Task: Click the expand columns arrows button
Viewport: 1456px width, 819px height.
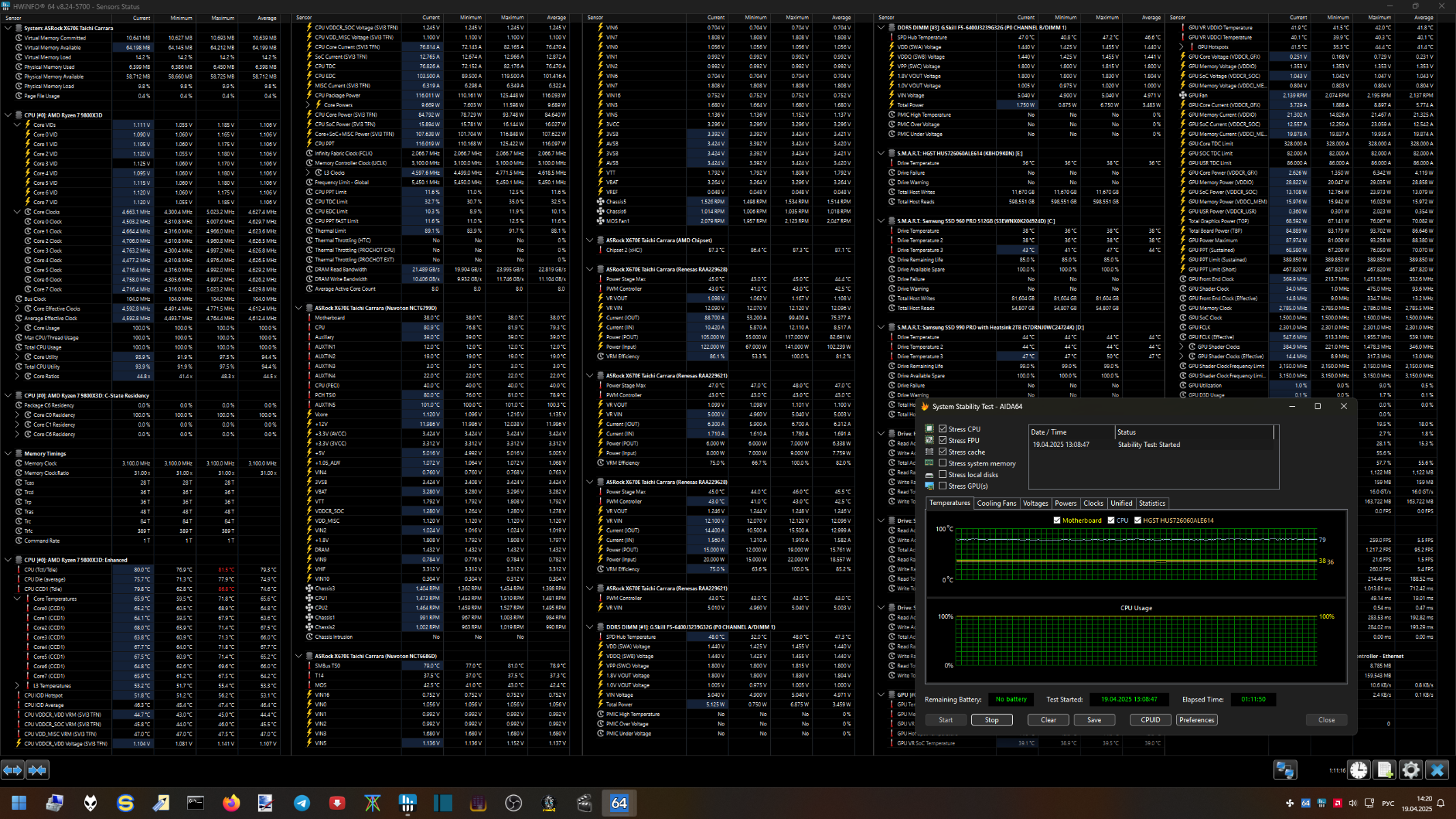Action: click(12, 770)
